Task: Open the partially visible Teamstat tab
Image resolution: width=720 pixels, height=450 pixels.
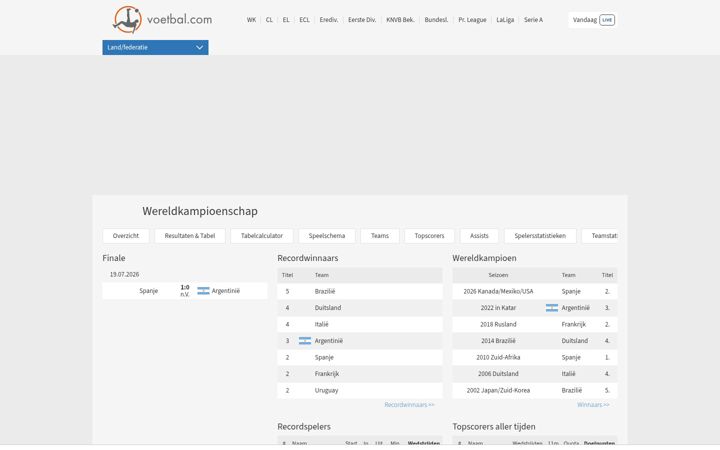Action: tap(600, 236)
